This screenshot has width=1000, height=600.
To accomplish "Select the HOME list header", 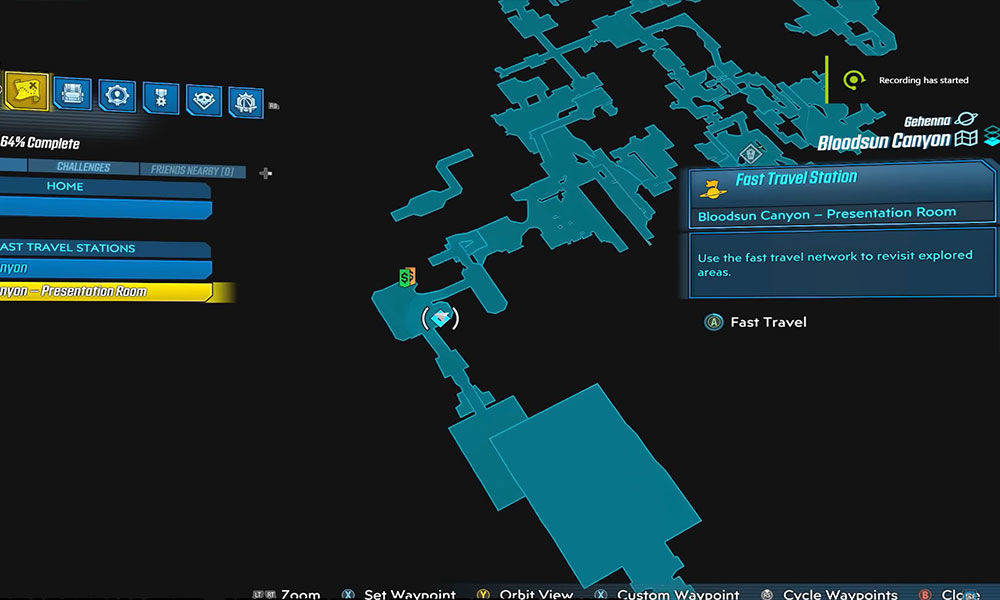I will (x=105, y=186).
